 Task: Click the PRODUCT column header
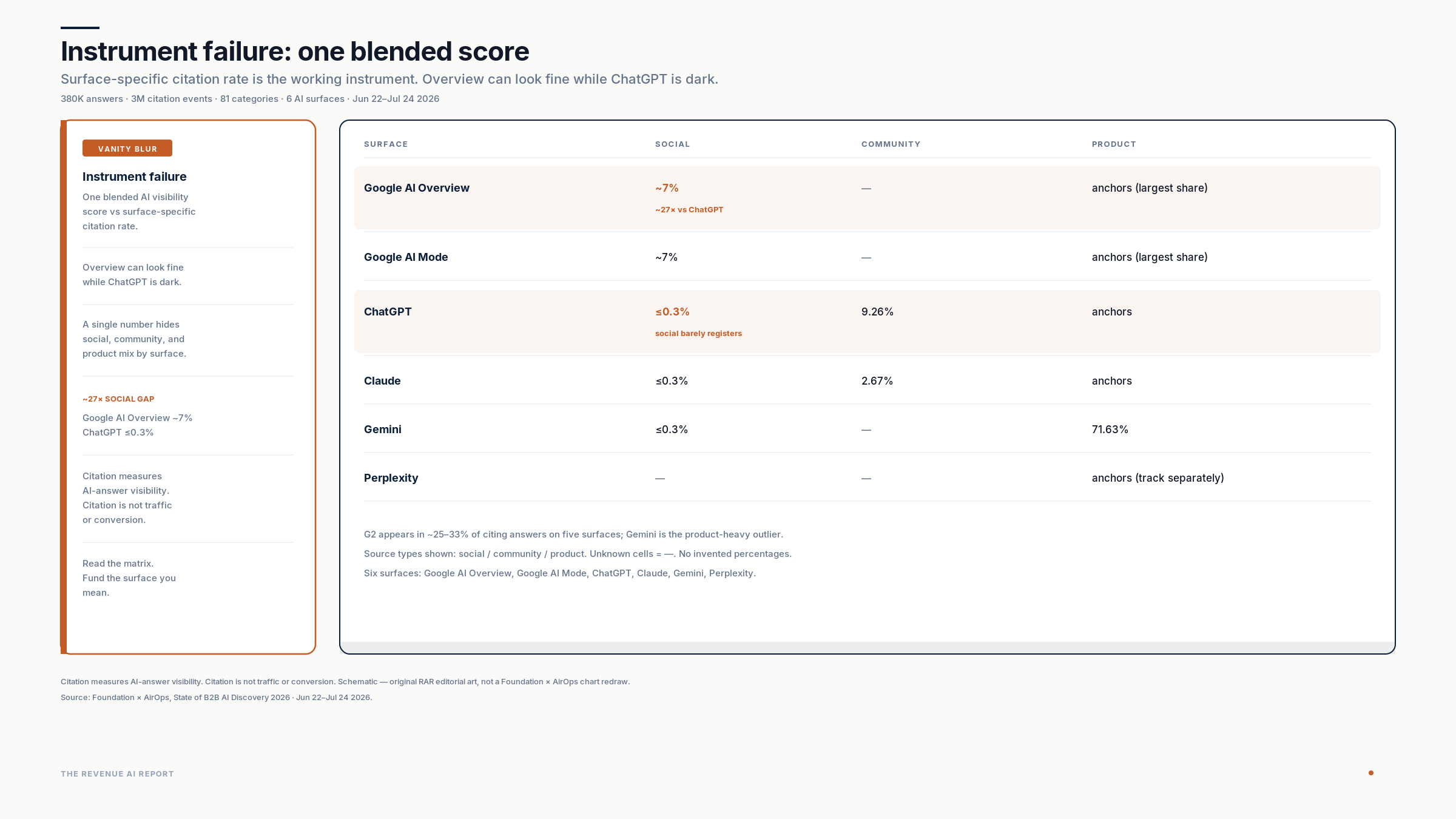[x=1114, y=144]
